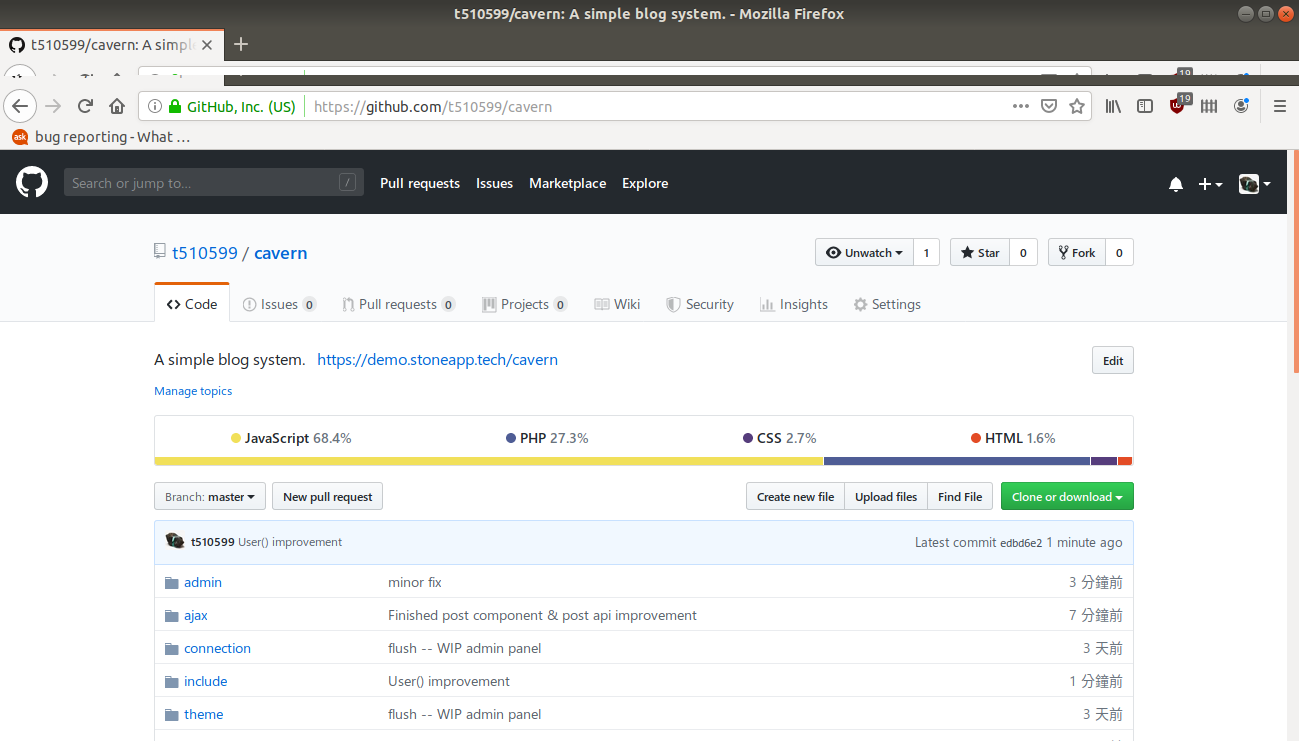Click the New pull request button
1299x741 pixels.
[x=327, y=497]
